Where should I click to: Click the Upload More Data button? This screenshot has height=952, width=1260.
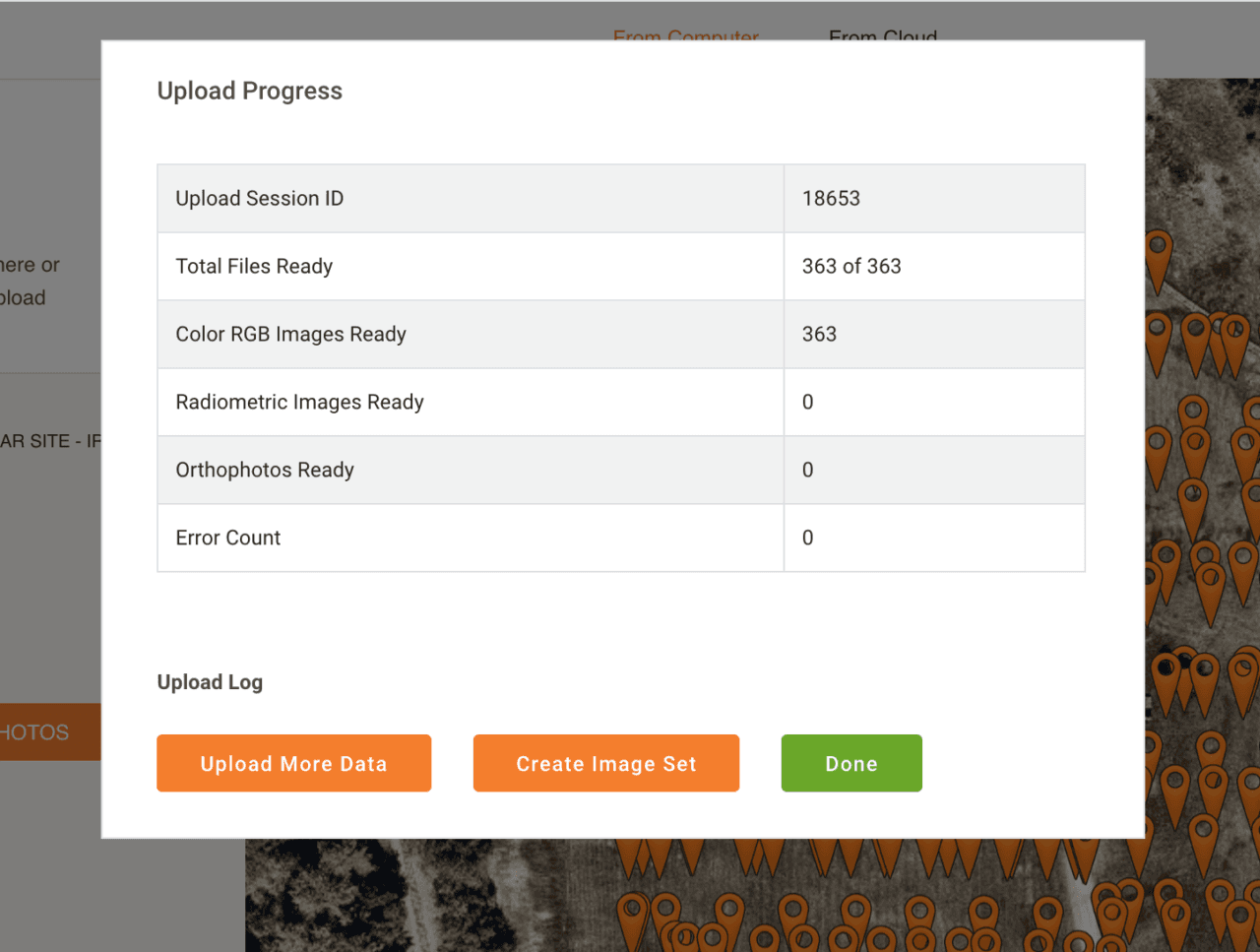tap(293, 763)
